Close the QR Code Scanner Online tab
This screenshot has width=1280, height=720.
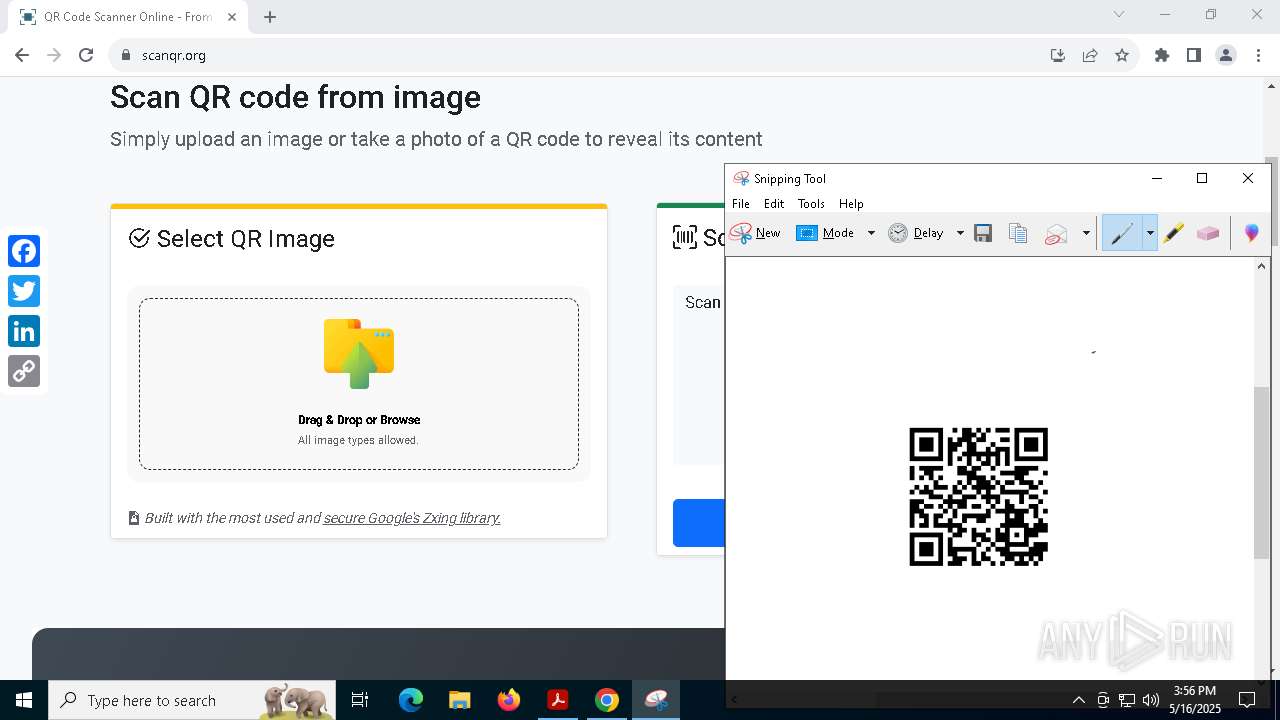(x=233, y=17)
